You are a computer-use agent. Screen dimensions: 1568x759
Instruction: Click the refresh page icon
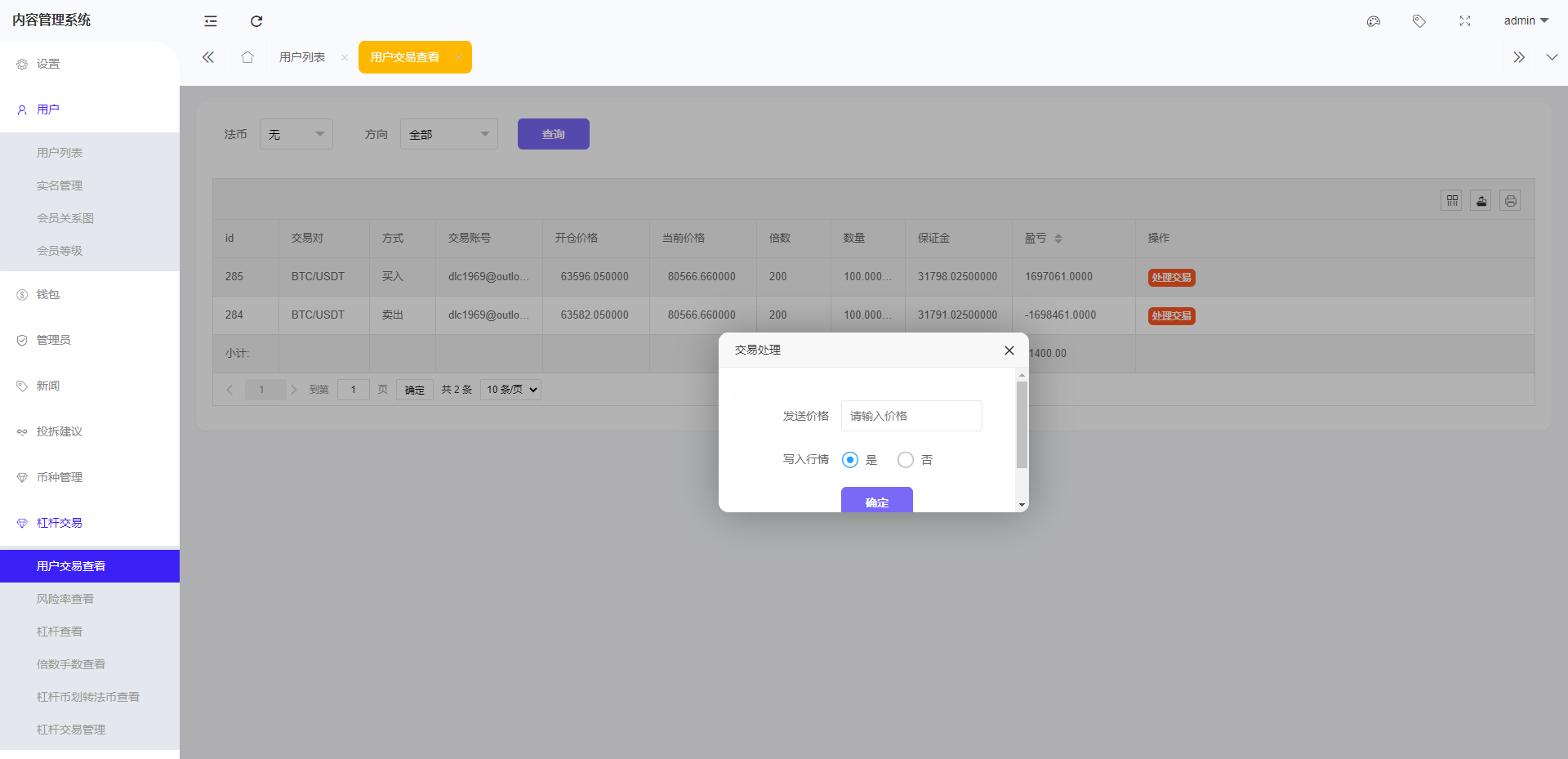pos(256,21)
